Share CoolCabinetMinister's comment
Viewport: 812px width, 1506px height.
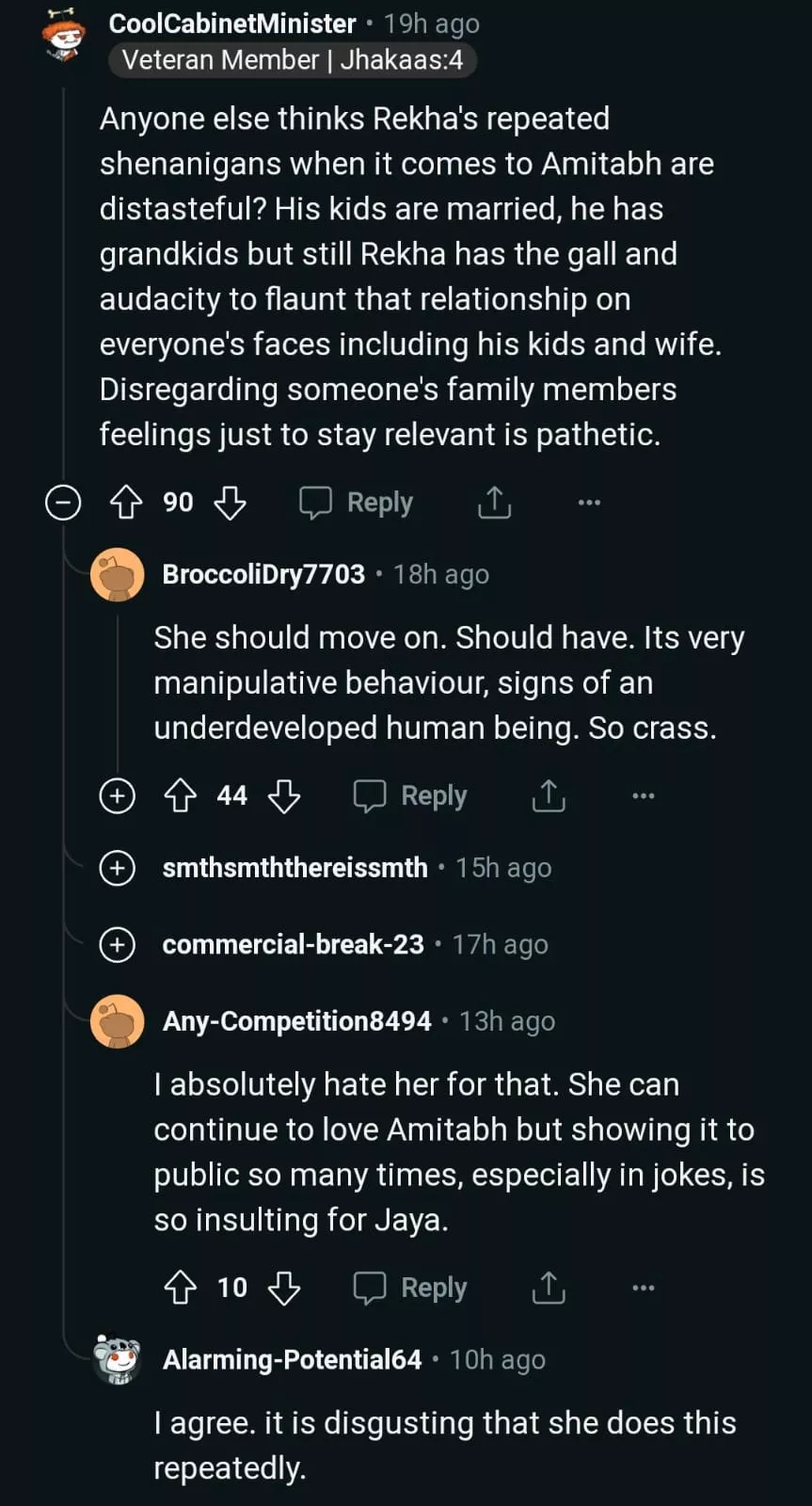click(494, 503)
